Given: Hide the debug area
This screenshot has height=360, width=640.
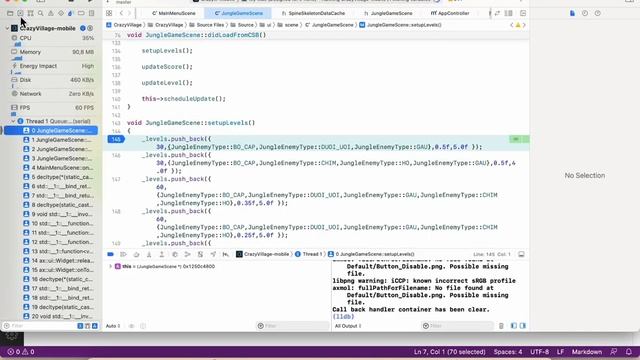Looking at the screenshot, I should (521, 254).
